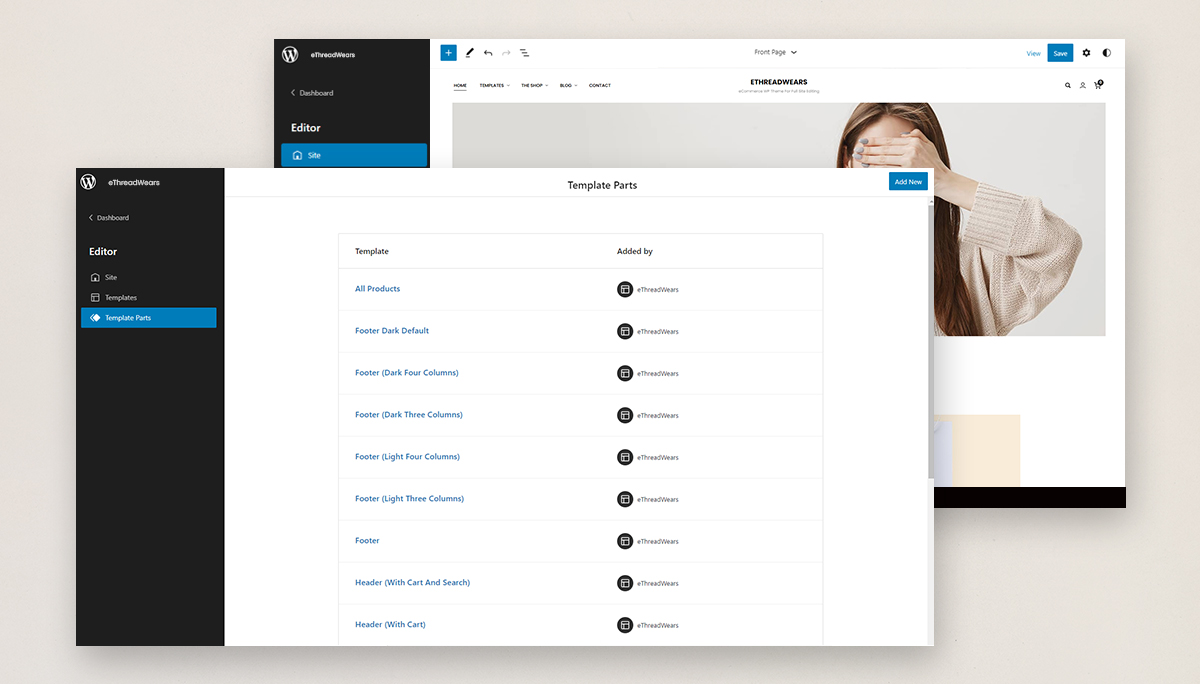Expand THE SHOP menu in the site navigation
Viewport: 1200px width, 684px height.
[535, 86]
